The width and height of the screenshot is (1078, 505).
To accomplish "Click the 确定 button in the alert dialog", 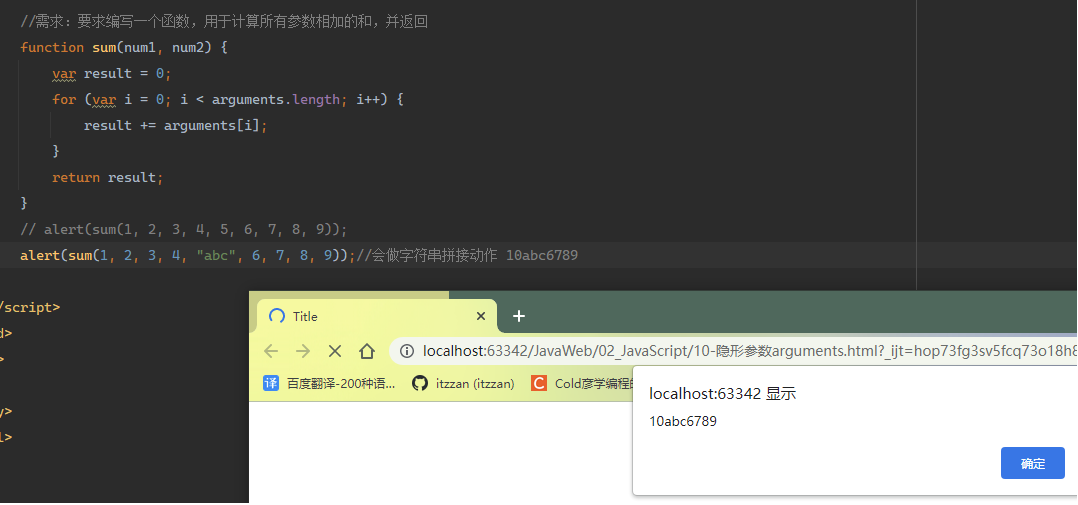I will [x=1032, y=463].
